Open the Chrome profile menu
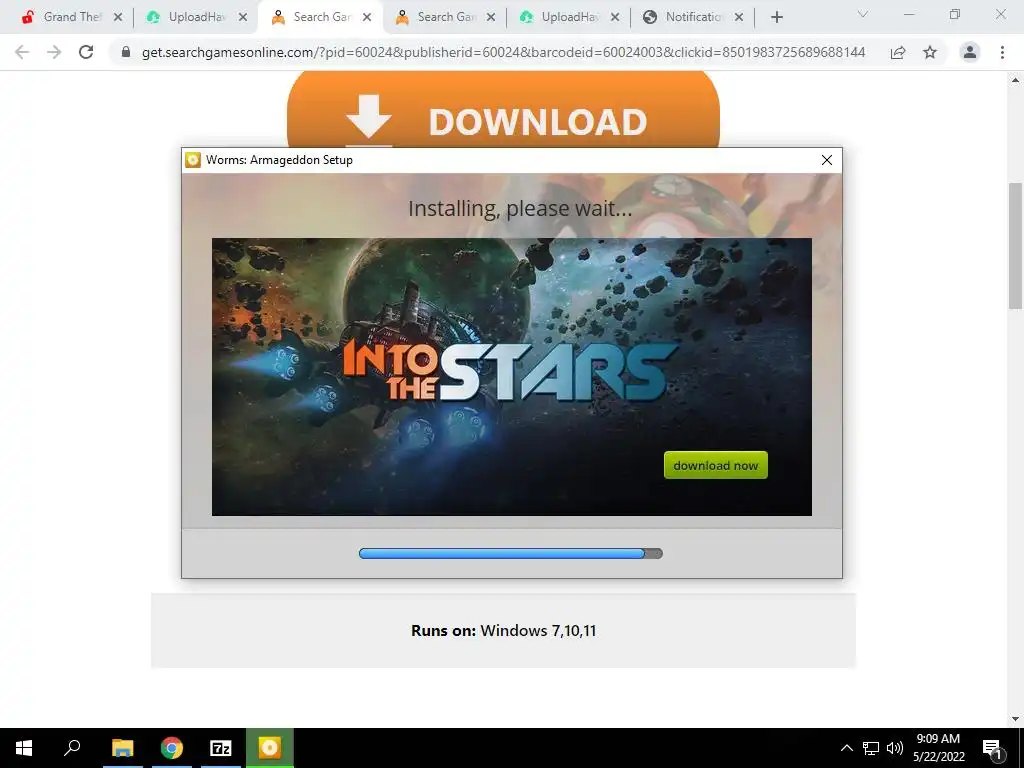Image resolution: width=1024 pixels, height=768 pixels. [x=970, y=52]
